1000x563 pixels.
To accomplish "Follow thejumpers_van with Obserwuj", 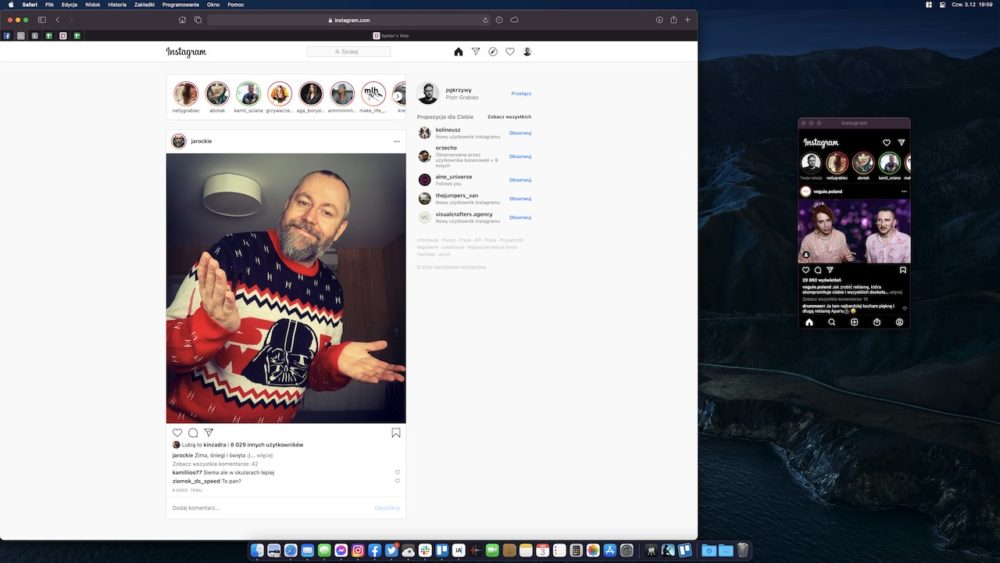I will [520, 199].
